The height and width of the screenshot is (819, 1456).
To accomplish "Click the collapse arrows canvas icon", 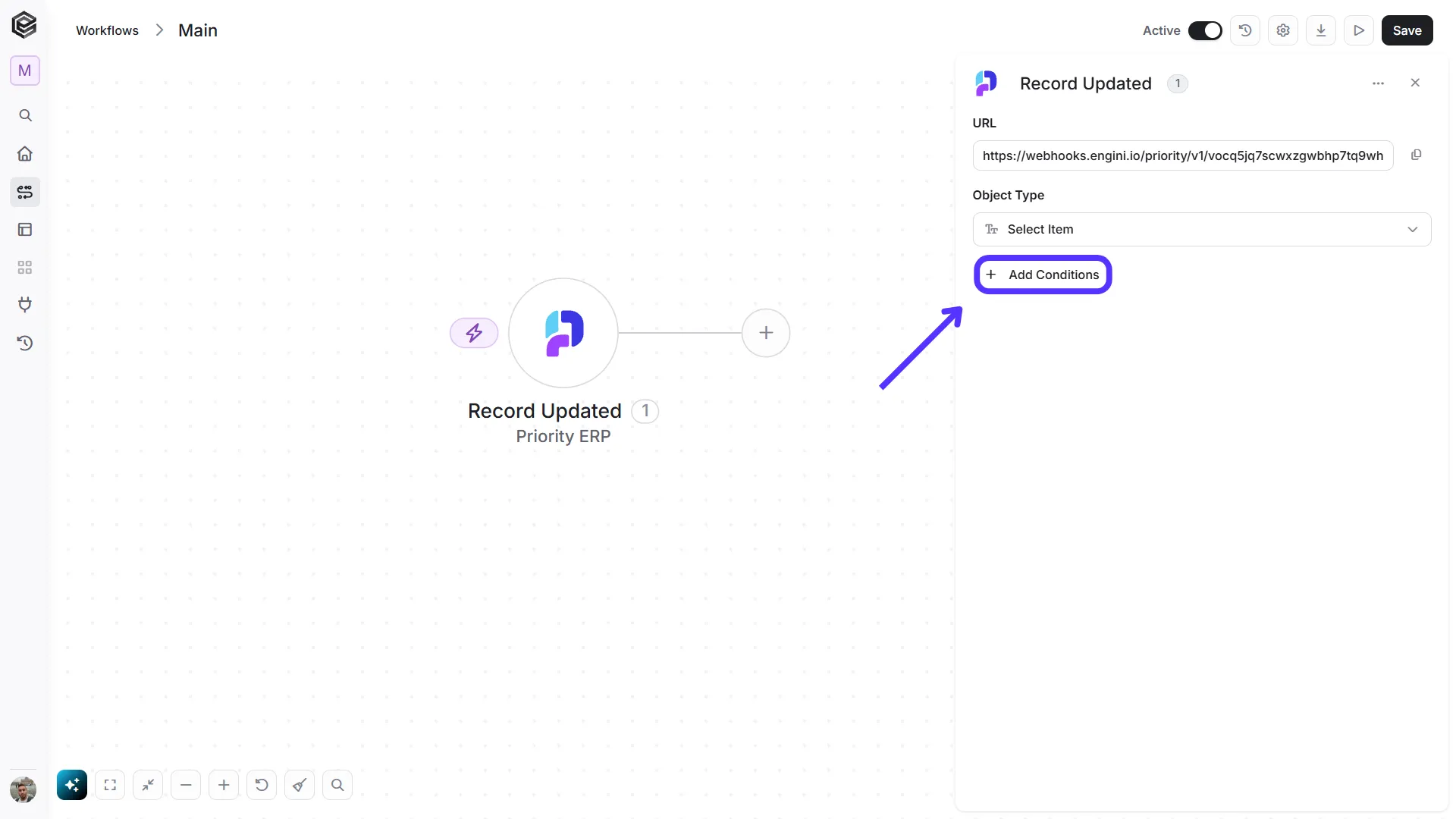I will tap(148, 785).
